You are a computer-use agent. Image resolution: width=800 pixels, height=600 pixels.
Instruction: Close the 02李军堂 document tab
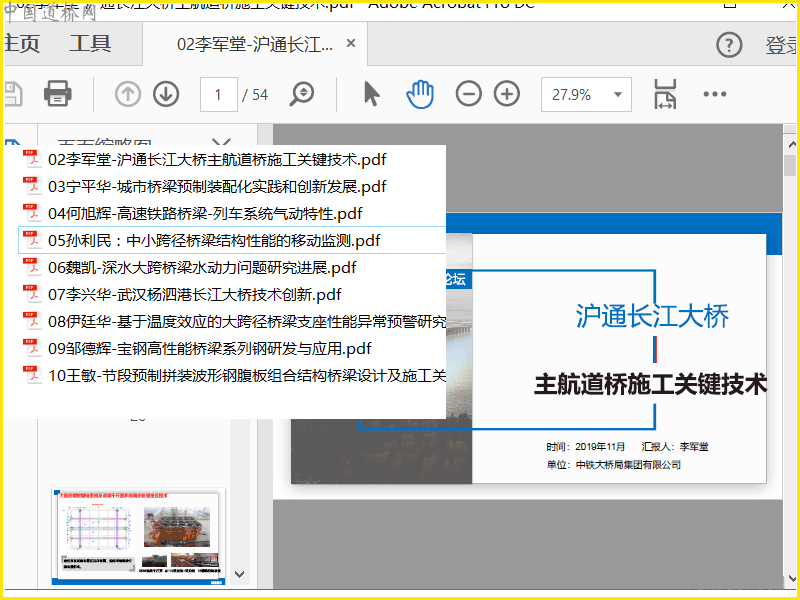click(351, 43)
